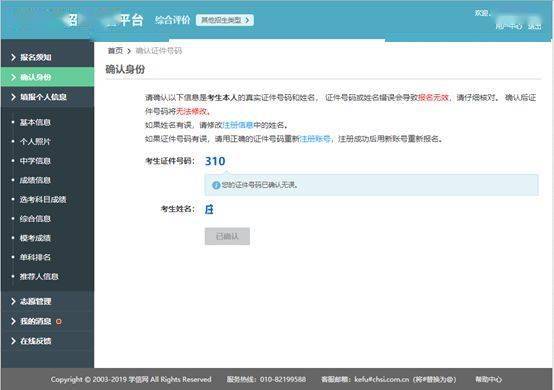554x390 pixels.
Task: Click the 确认证件号码 breadcrumb text
Action: (x=159, y=51)
